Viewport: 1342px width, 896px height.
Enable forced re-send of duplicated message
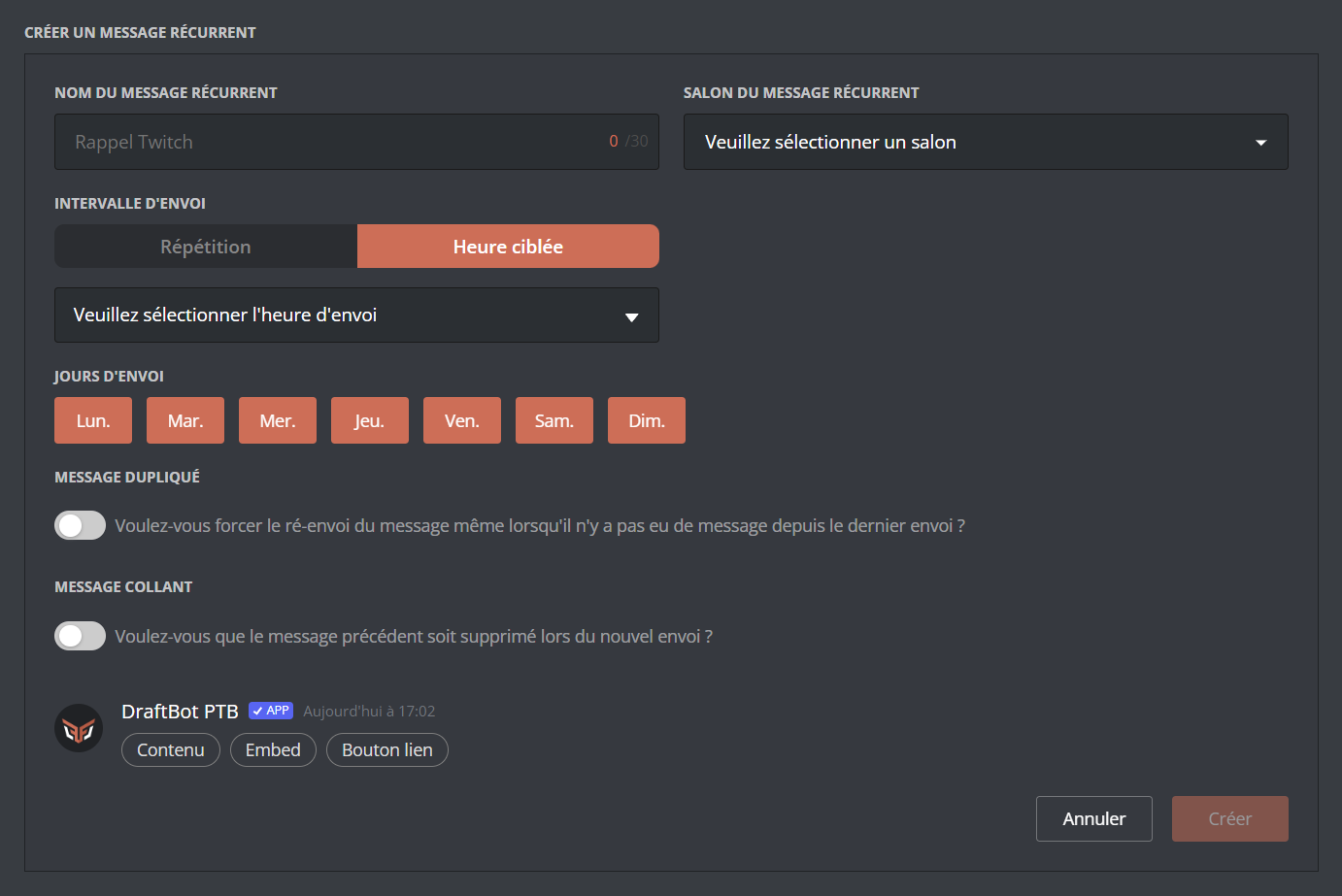(80, 524)
